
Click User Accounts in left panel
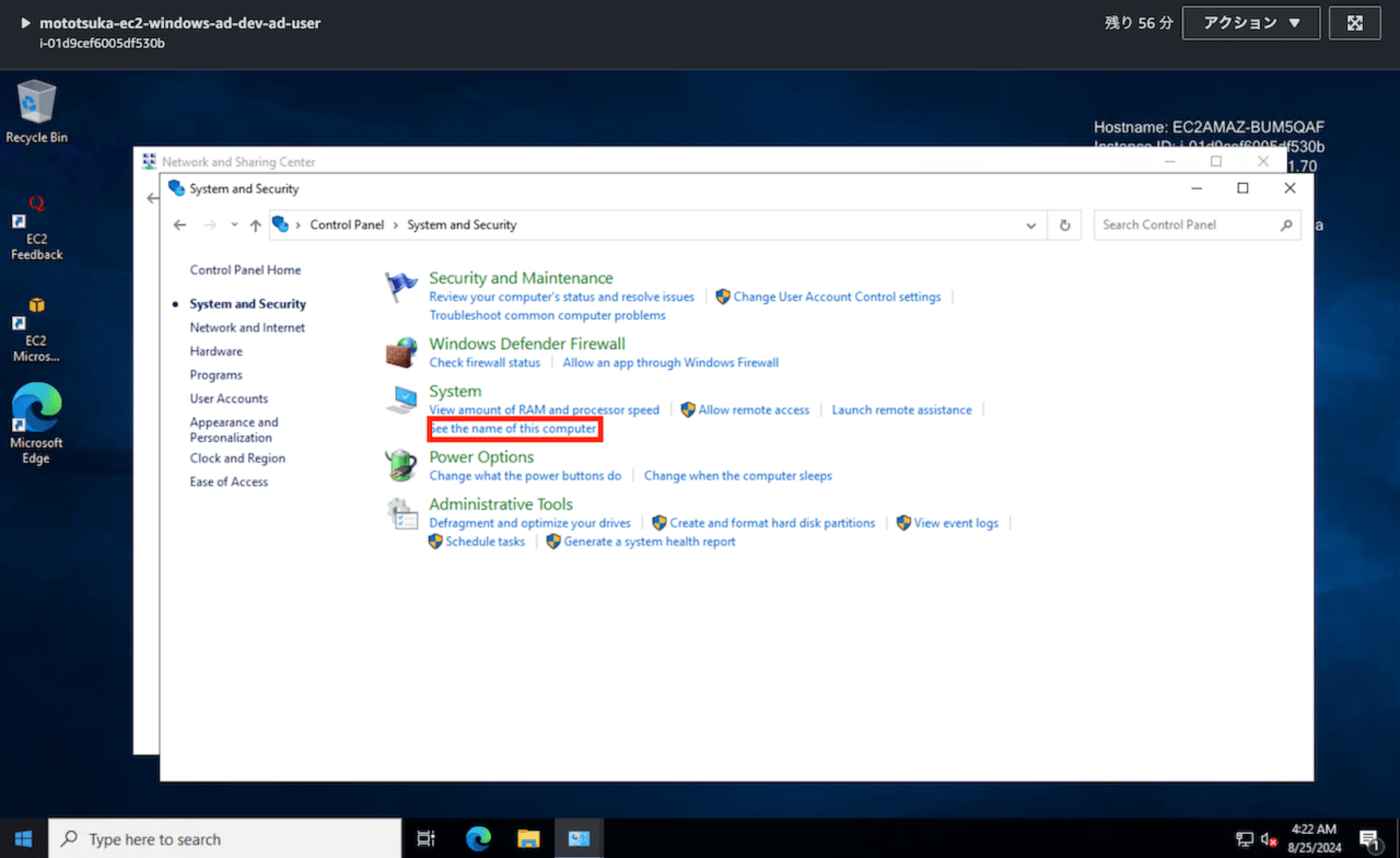point(229,397)
